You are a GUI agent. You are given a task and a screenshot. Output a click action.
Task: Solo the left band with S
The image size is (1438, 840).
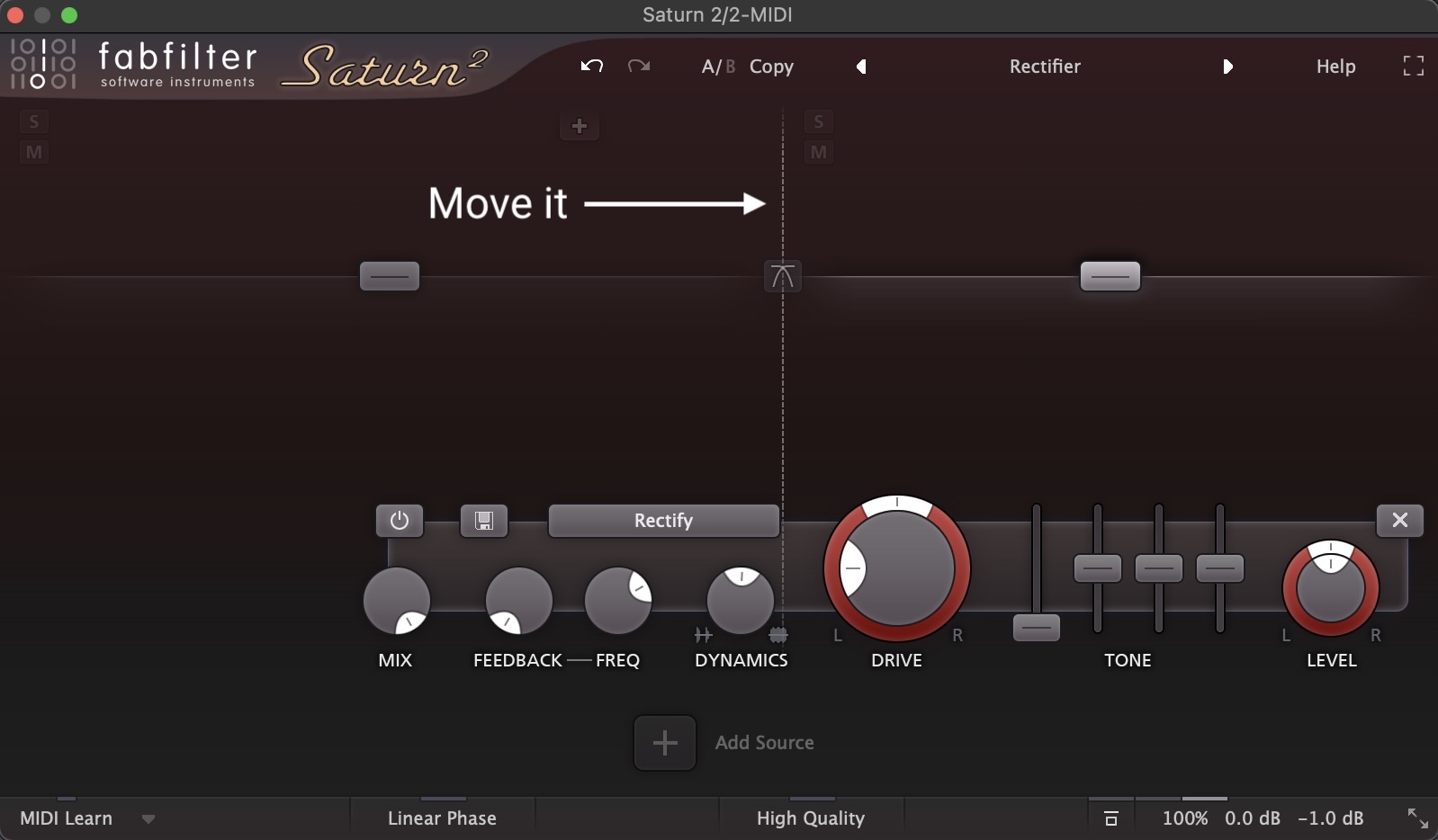34,122
